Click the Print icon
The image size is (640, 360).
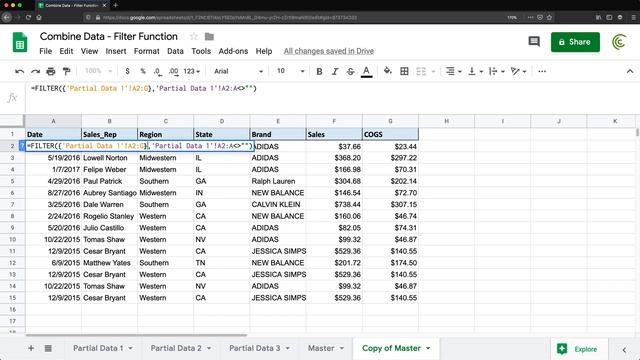point(51,71)
